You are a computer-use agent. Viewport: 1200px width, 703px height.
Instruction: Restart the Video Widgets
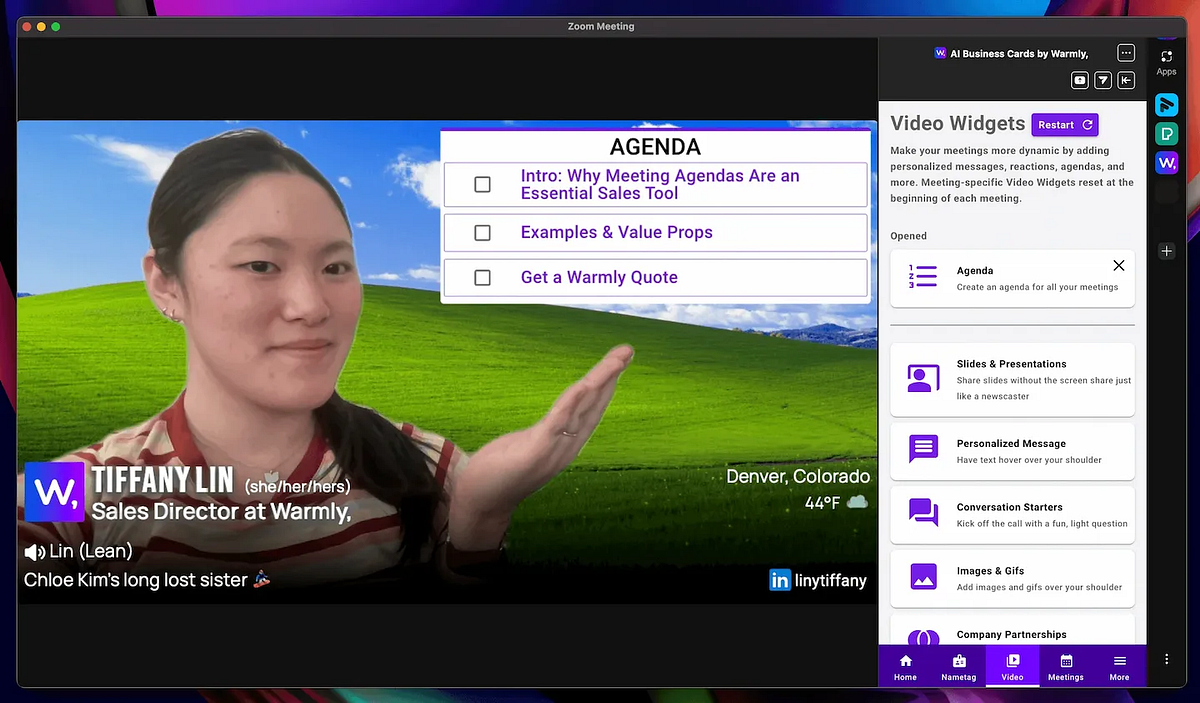(1065, 125)
